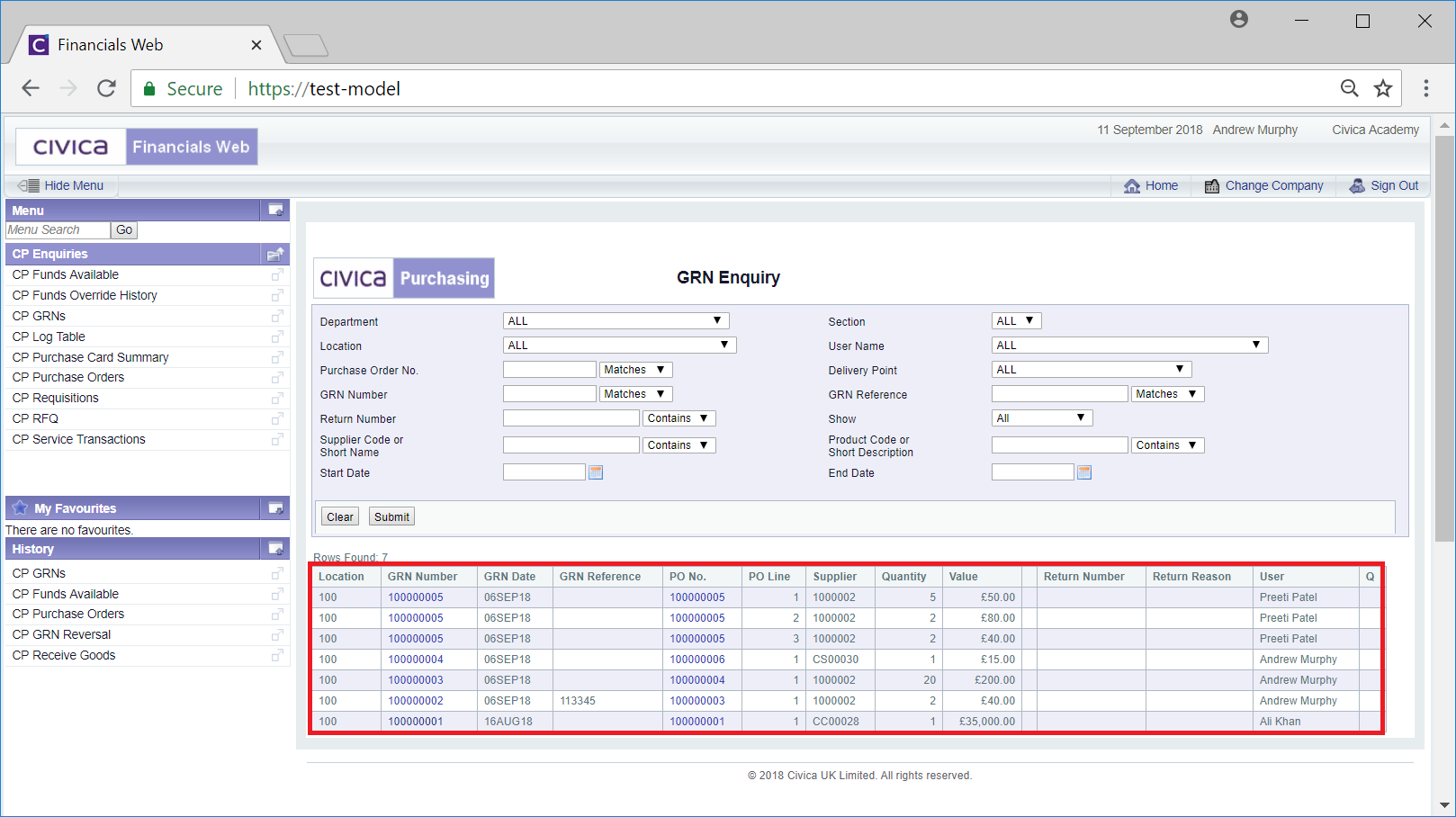Viewport: 1456px width, 817px height.
Task: Click the Sign Out icon
Action: (1357, 185)
